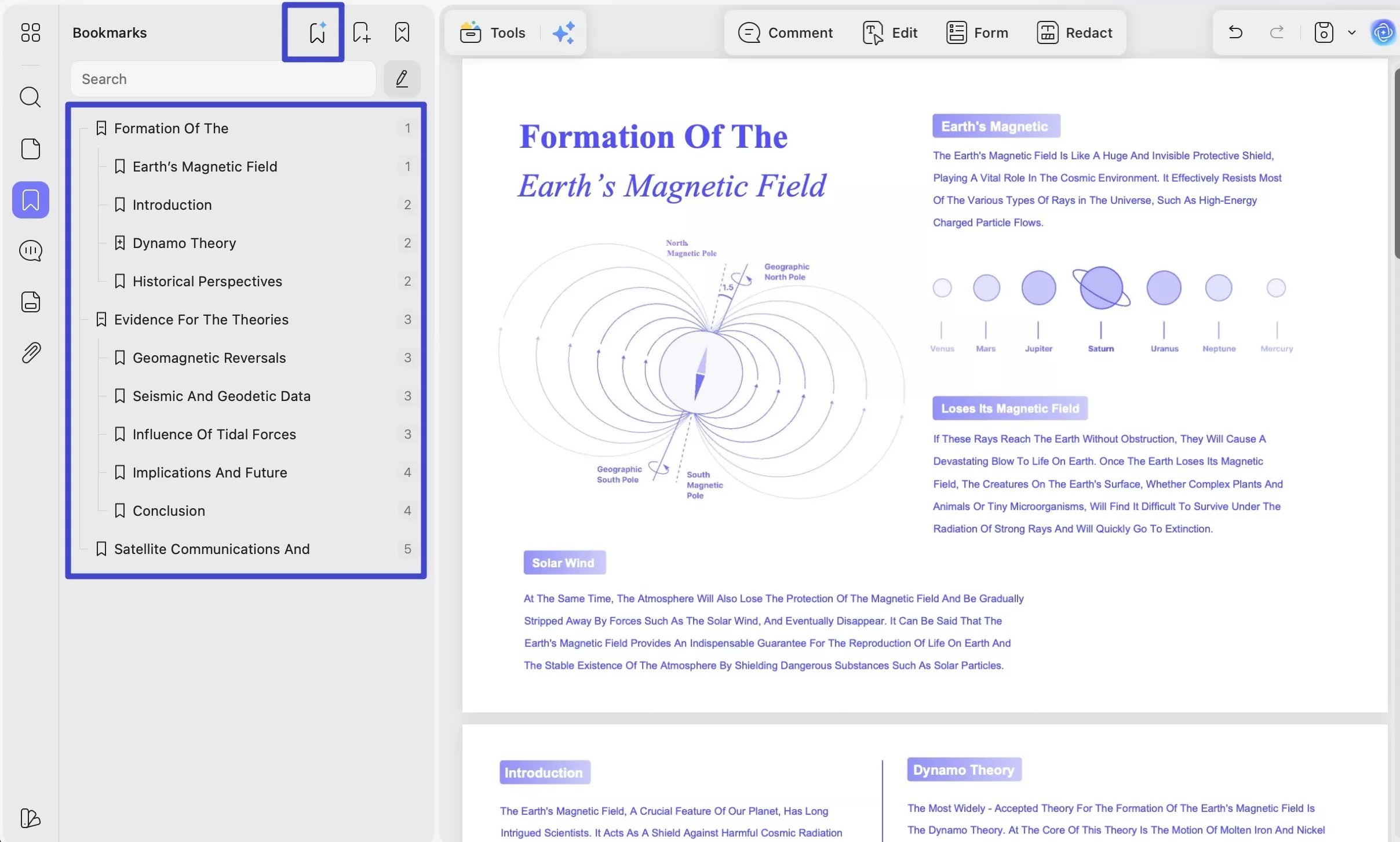Collapse the Evidence For The Theories bookmark
Screen dimensions: 1400x842
101,319
